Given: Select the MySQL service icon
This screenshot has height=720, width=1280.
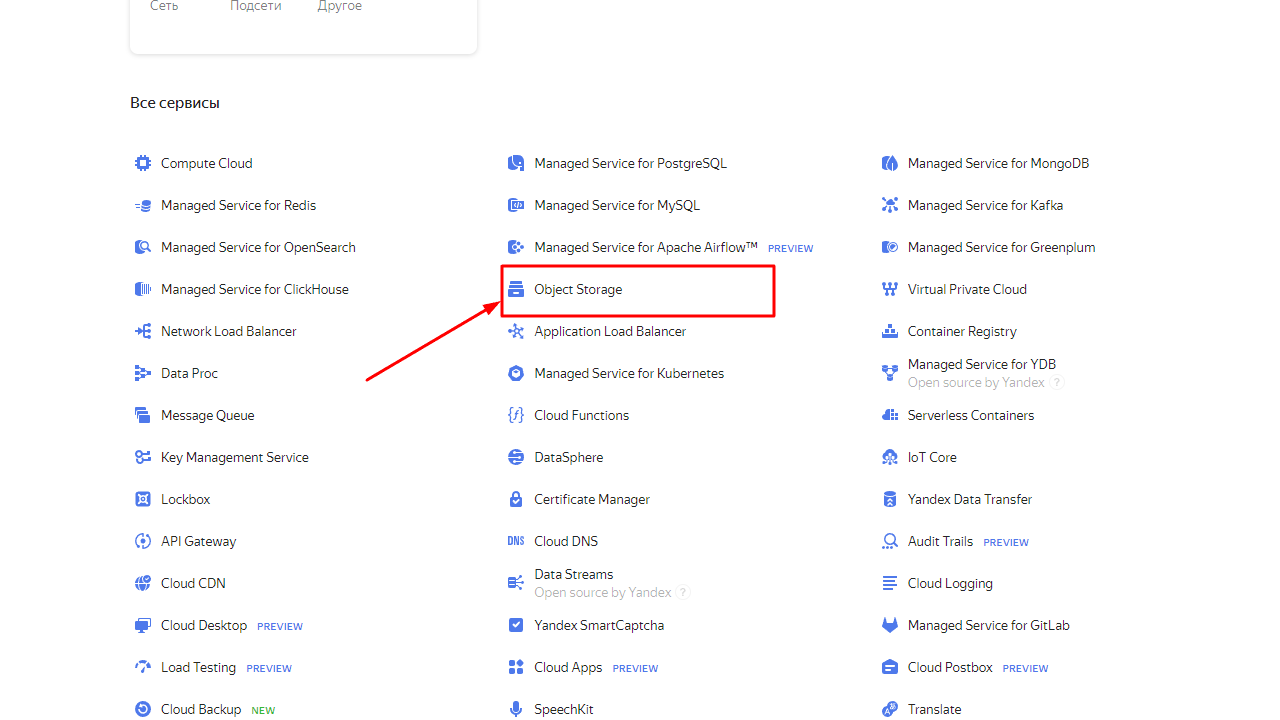Looking at the screenshot, I should point(516,205).
